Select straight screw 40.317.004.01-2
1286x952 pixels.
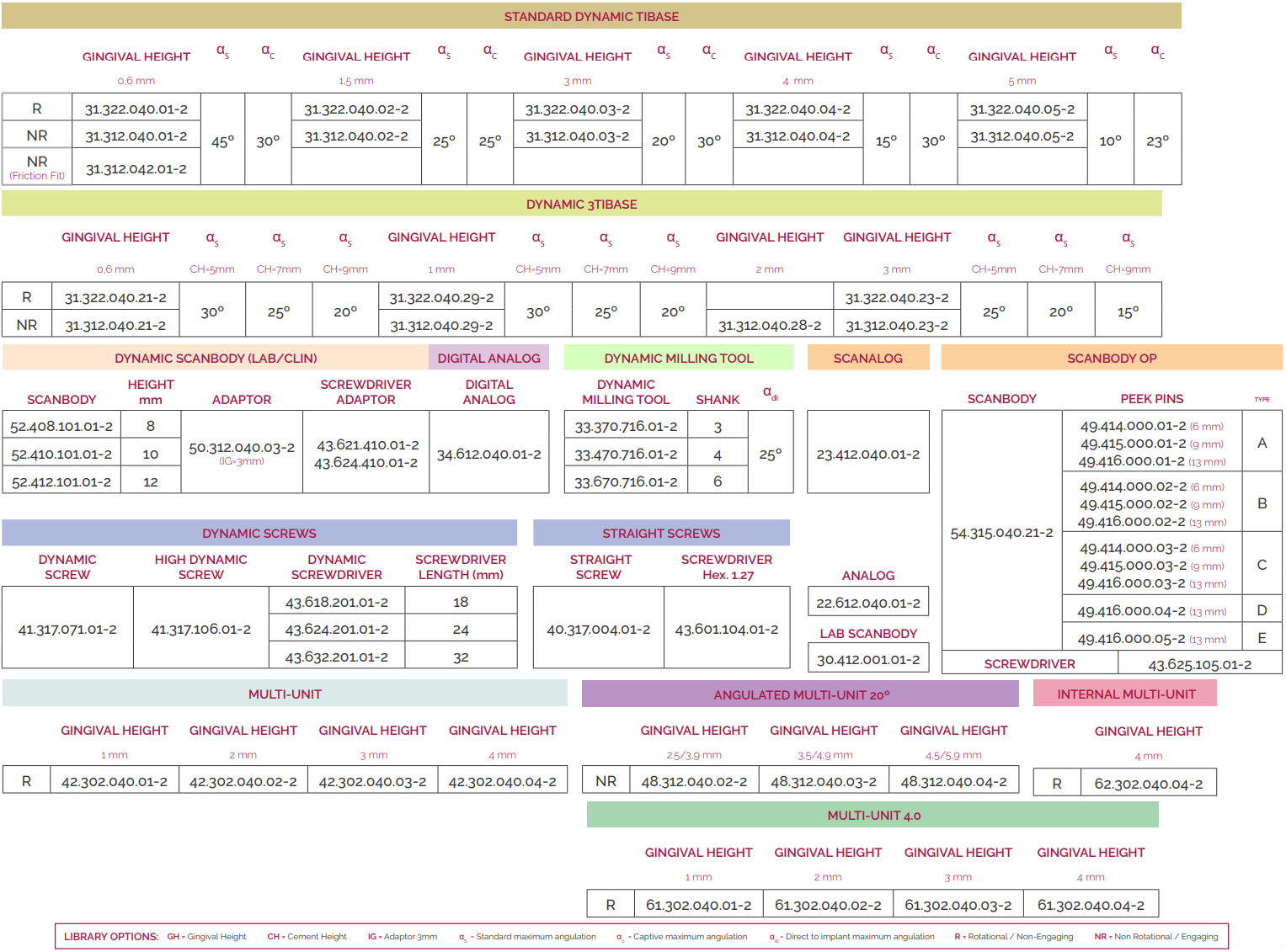coord(599,630)
